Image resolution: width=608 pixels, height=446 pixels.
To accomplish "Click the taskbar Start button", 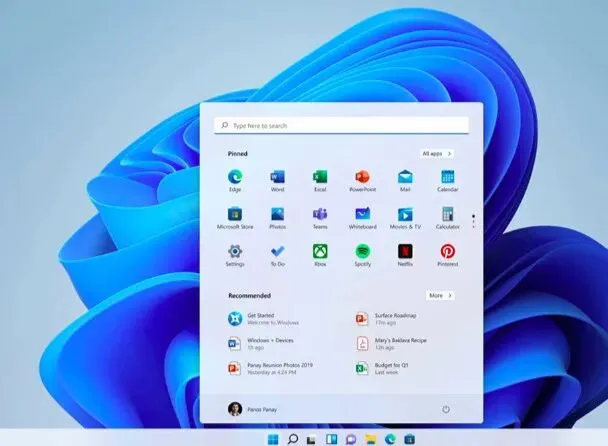I will point(273,439).
